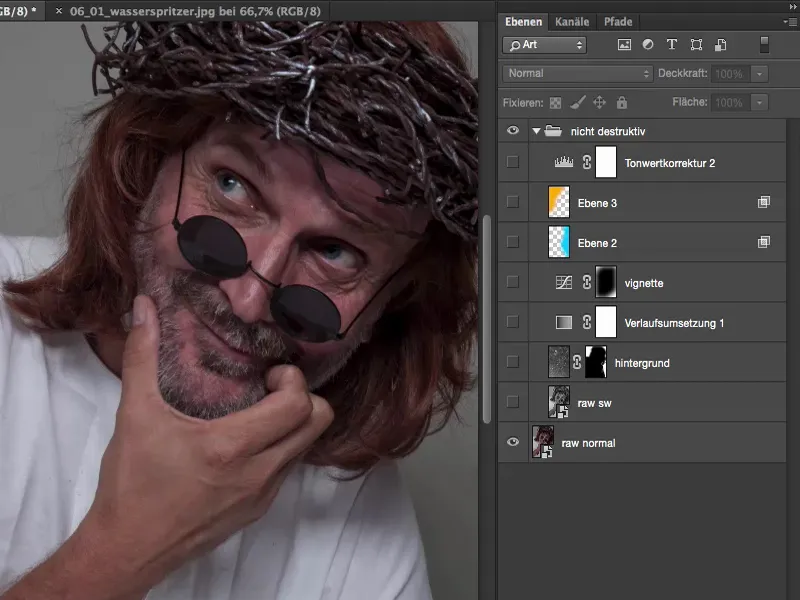
Task: Filter layers by adjustment layers icon
Action: (648, 45)
